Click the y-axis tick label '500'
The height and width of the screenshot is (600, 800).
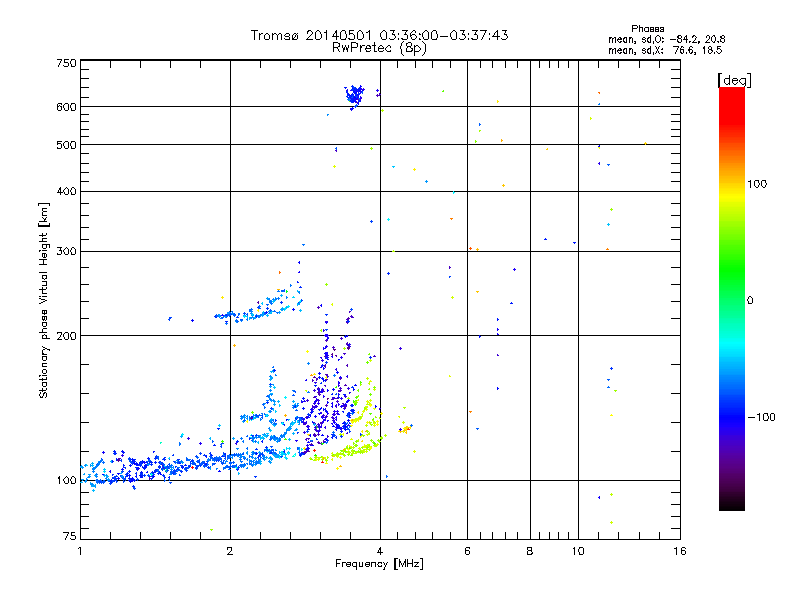66,145
